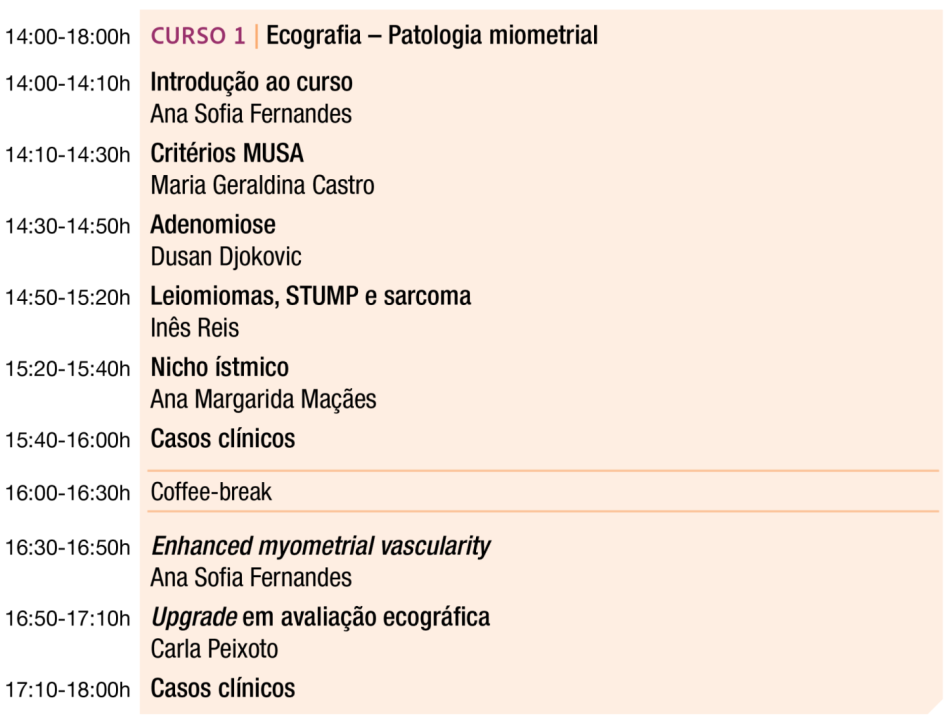Click the CURSO 1 heading label
The height and width of the screenshot is (724, 951).
pyautogui.click(x=197, y=37)
